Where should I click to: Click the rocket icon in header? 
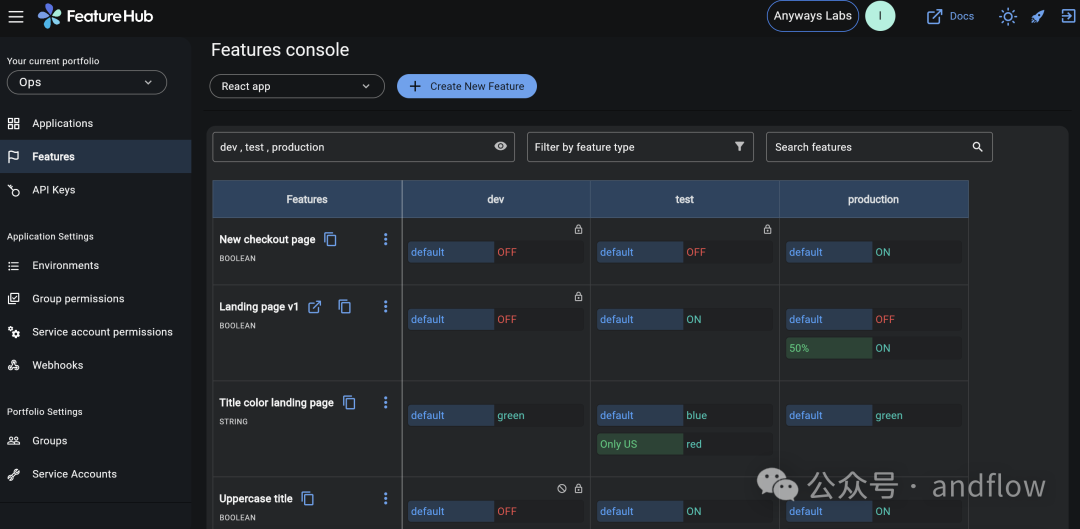click(x=1038, y=17)
